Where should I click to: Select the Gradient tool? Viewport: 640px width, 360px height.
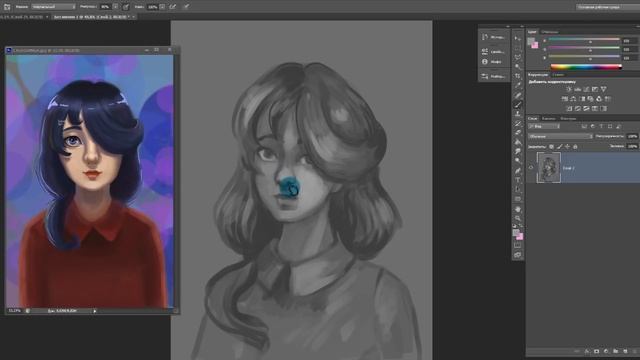click(518, 142)
